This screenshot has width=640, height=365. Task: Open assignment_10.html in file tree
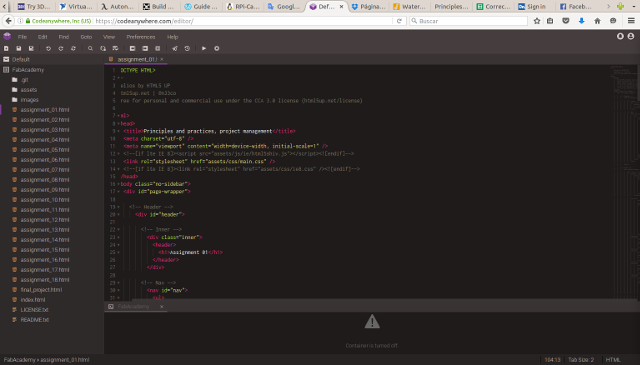pyautogui.click(x=45, y=200)
